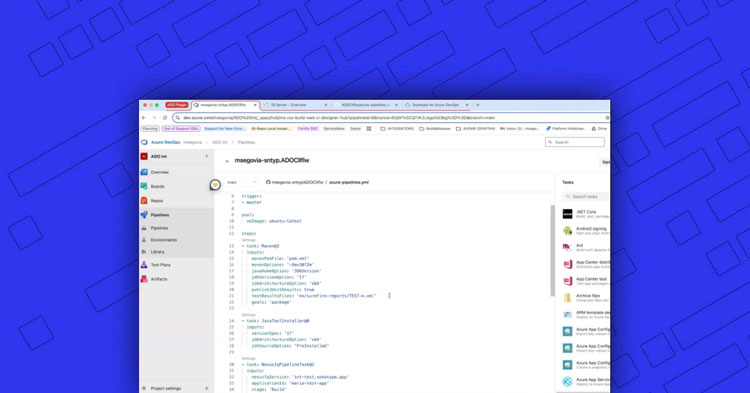The image size is (750, 393).
Task: Add the Archive files task
Action: 585,297
